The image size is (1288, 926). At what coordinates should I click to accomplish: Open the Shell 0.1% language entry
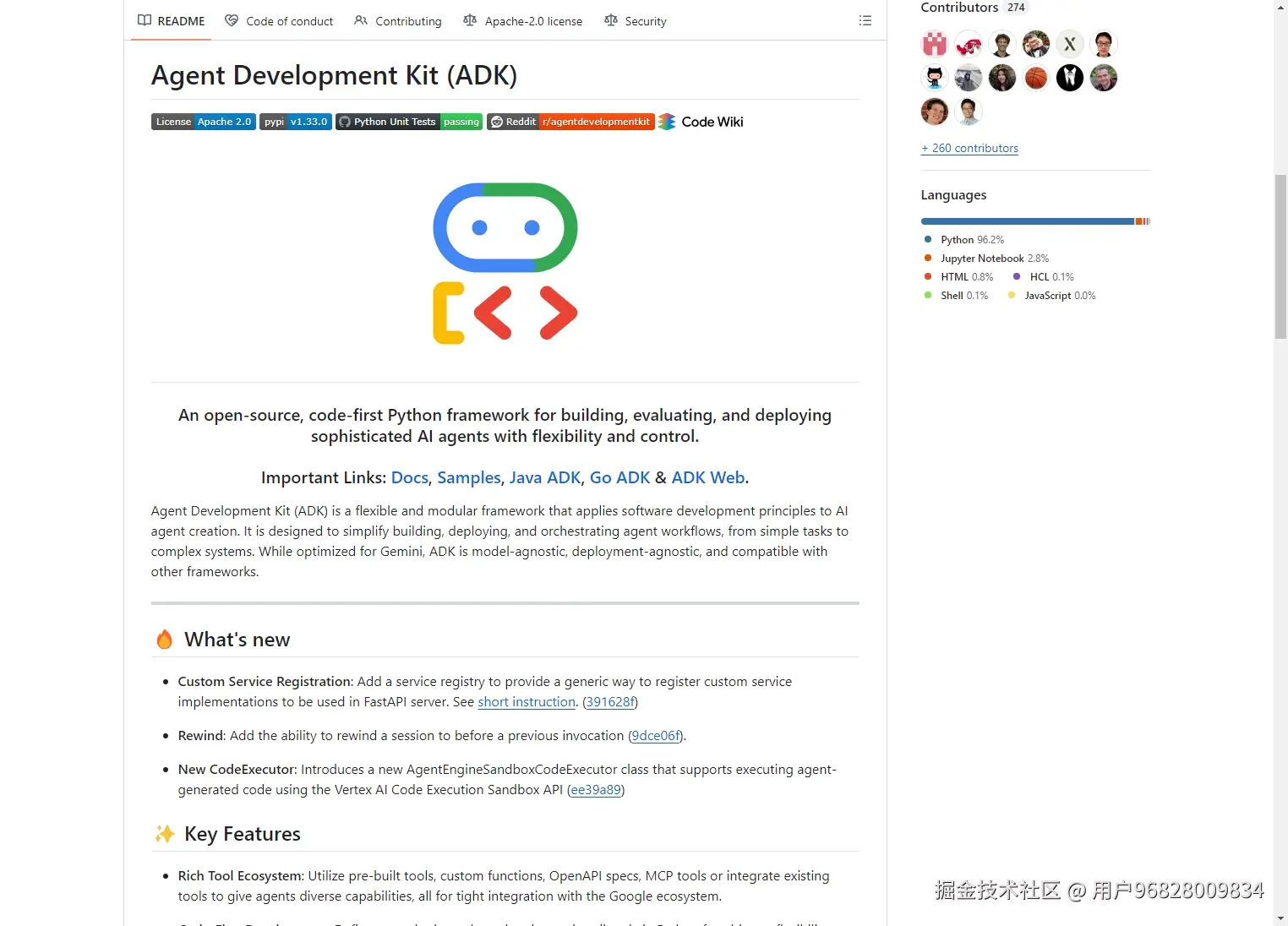pyautogui.click(x=956, y=296)
